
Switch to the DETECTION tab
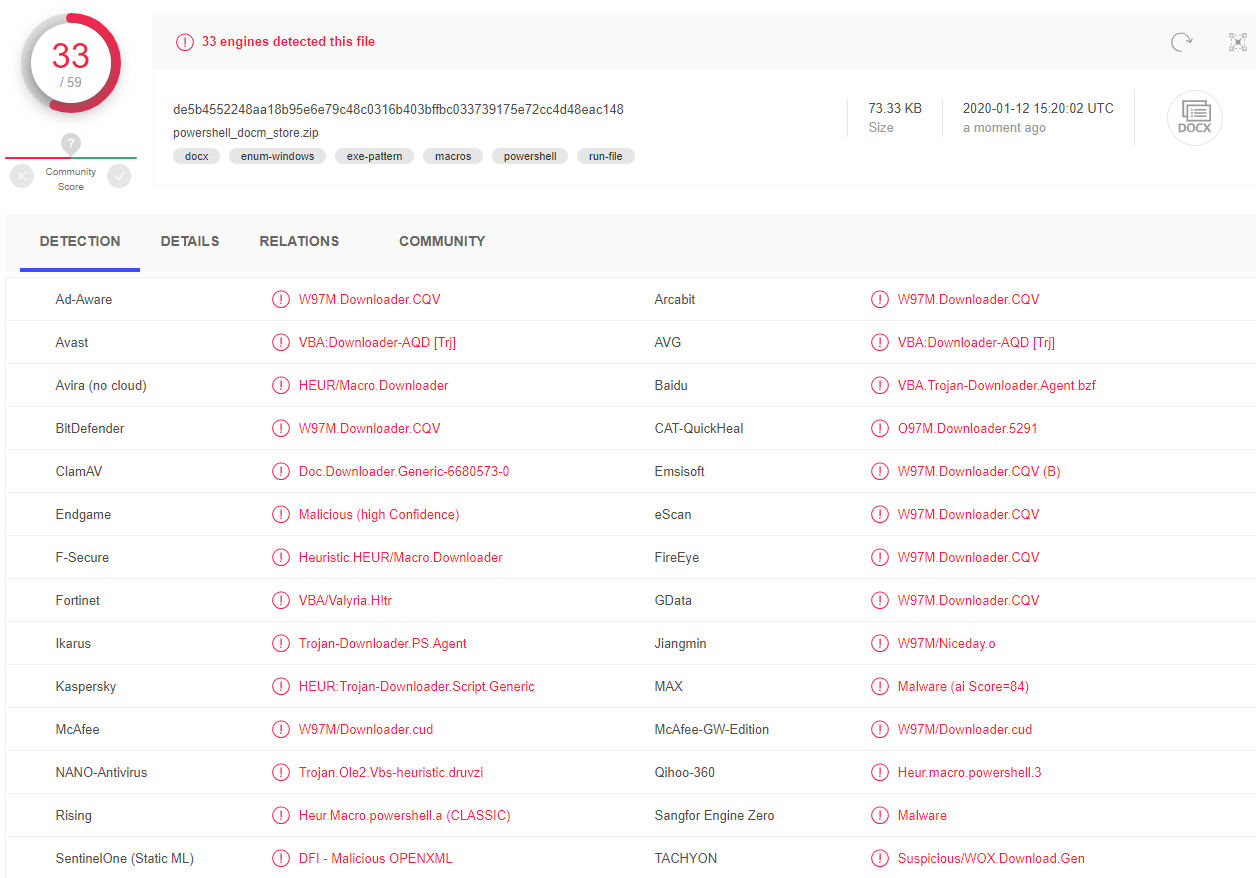click(x=80, y=241)
